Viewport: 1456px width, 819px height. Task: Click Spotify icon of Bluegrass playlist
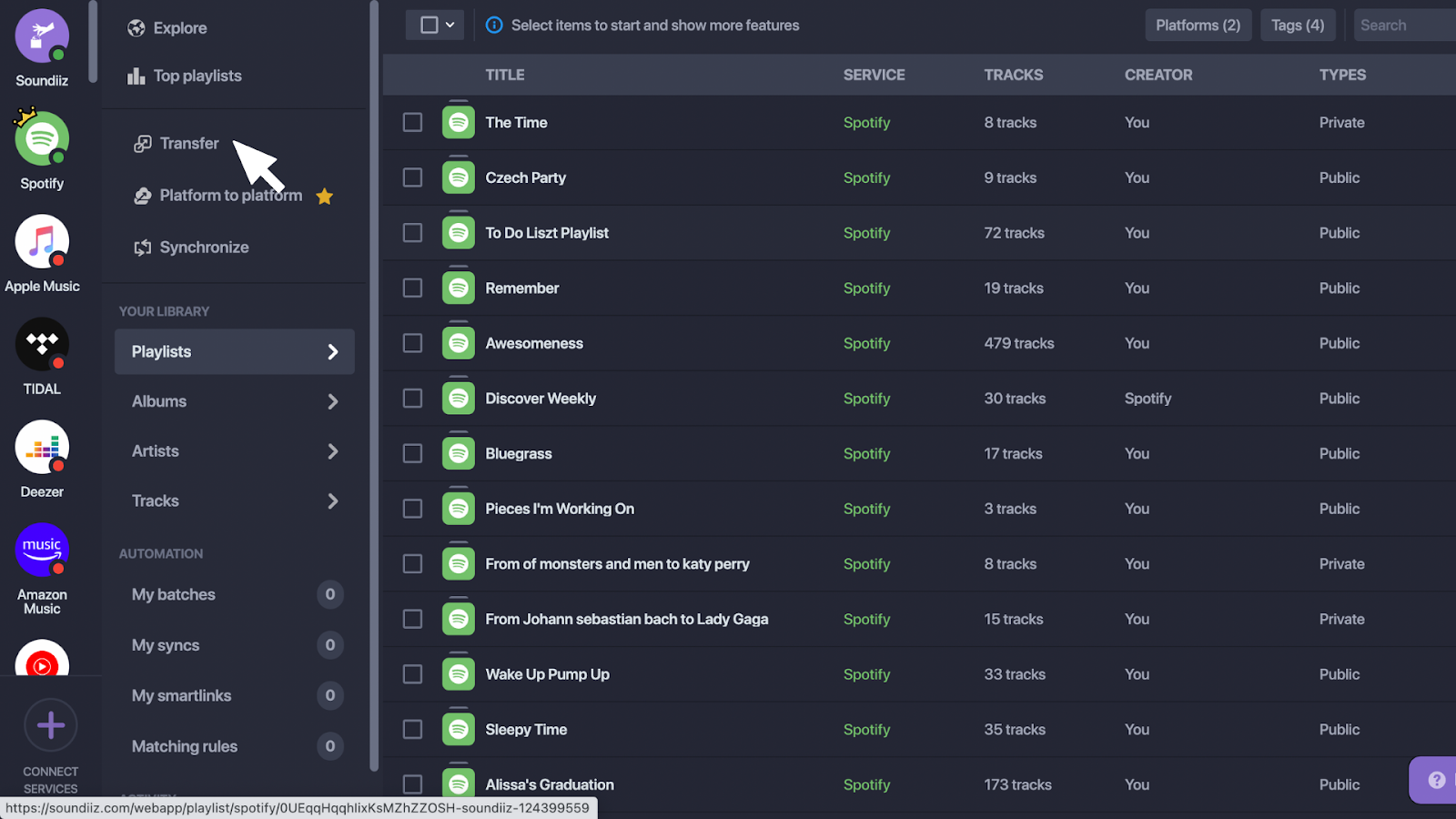coord(459,453)
